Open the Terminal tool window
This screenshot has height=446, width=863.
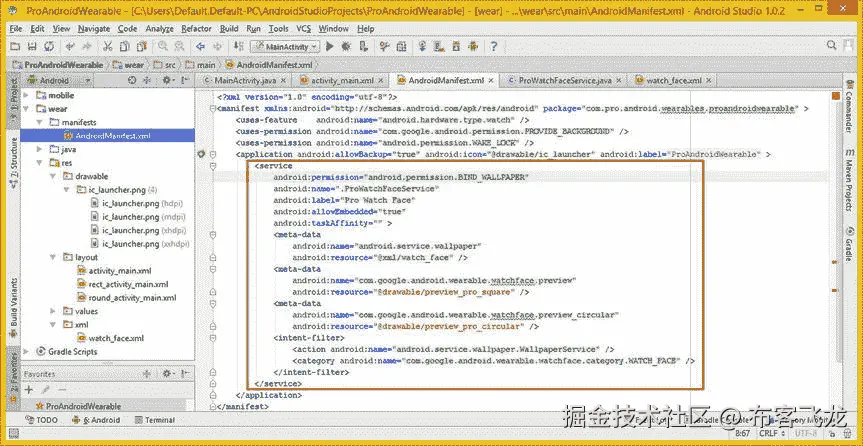[155, 420]
